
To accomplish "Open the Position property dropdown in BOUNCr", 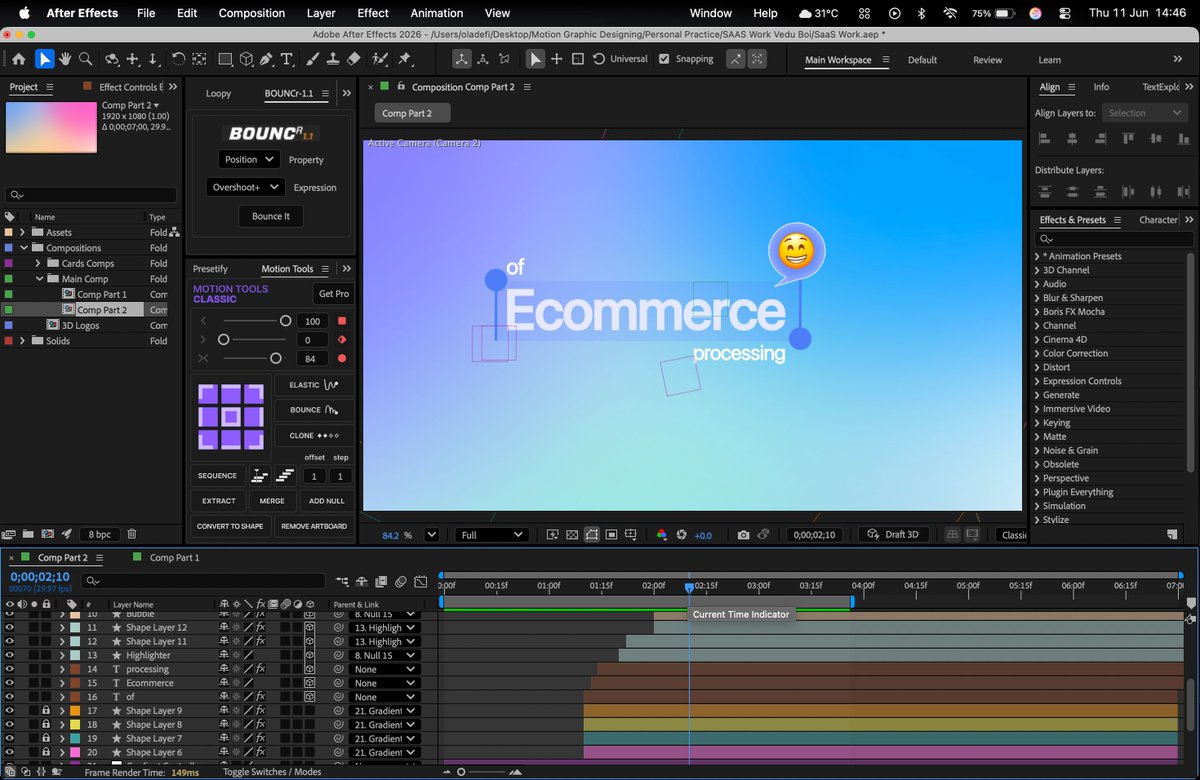I will coord(250,160).
